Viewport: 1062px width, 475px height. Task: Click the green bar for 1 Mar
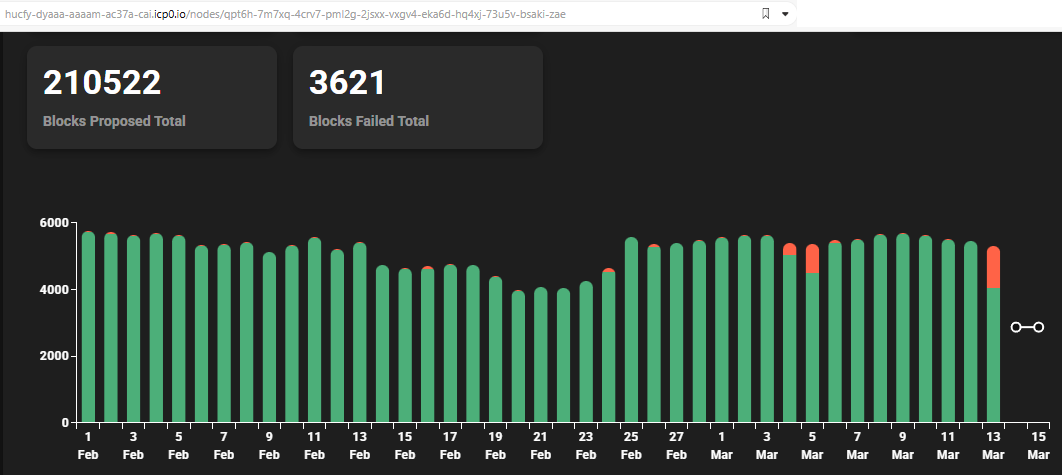(x=722, y=330)
